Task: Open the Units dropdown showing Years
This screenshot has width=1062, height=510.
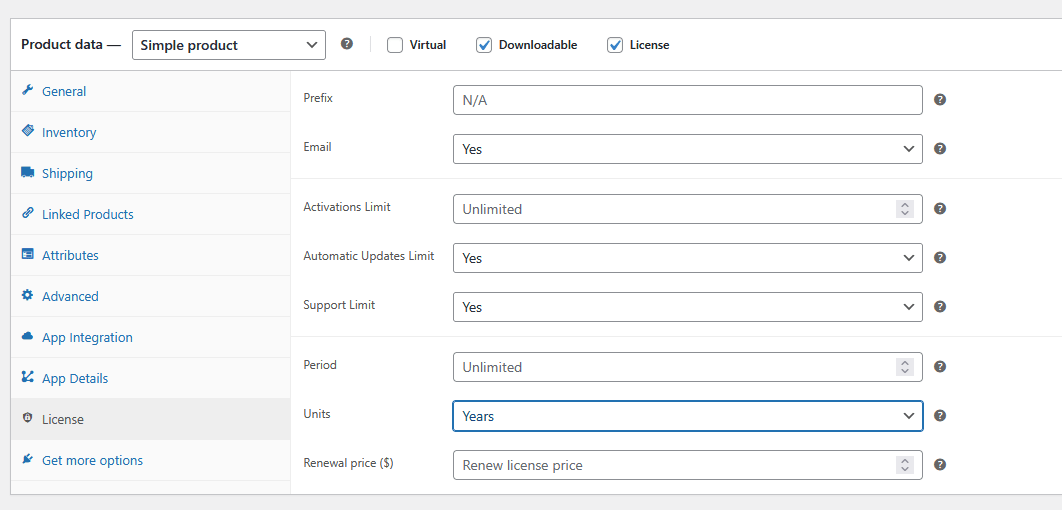Action: pos(687,416)
